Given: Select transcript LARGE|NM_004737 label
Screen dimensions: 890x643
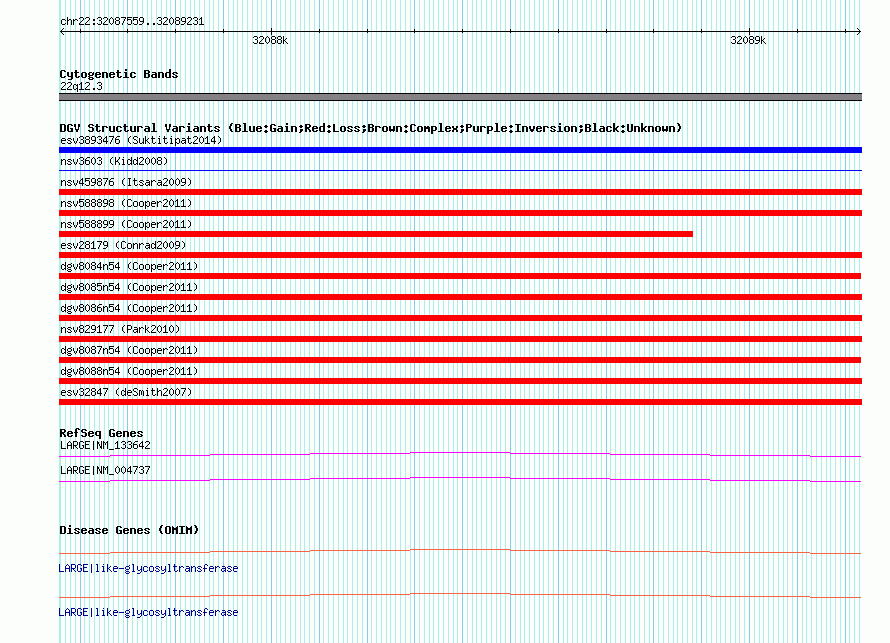Looking at the screenshot, I should point(105,470).
